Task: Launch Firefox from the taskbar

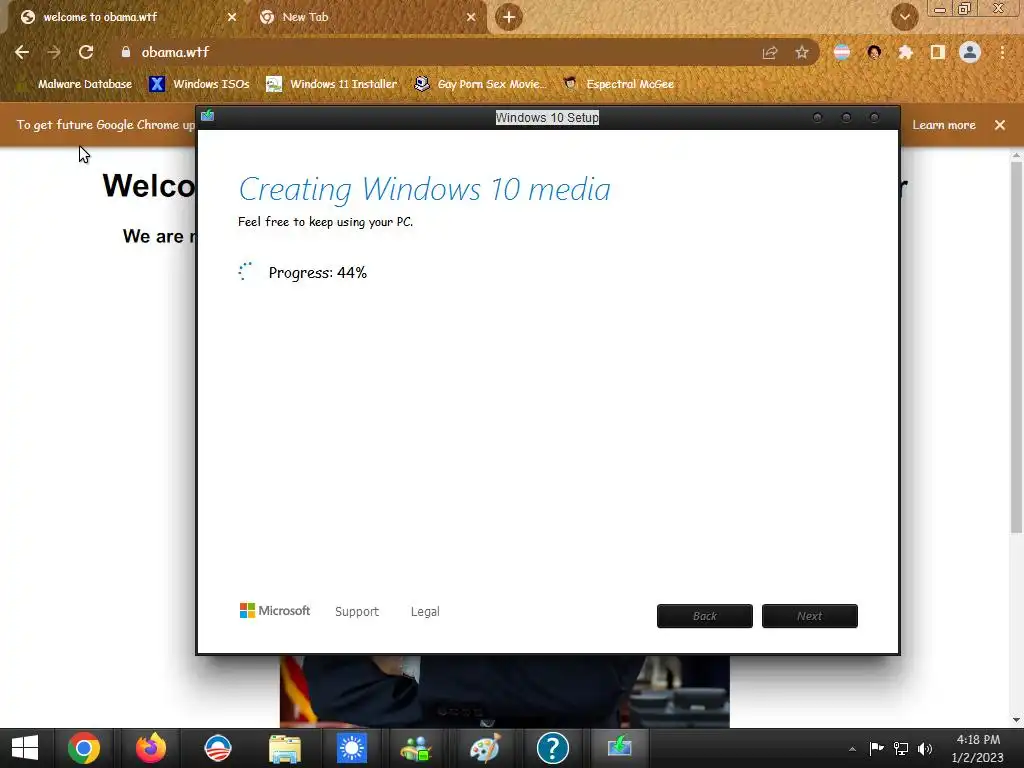Action: coord(151,748)
